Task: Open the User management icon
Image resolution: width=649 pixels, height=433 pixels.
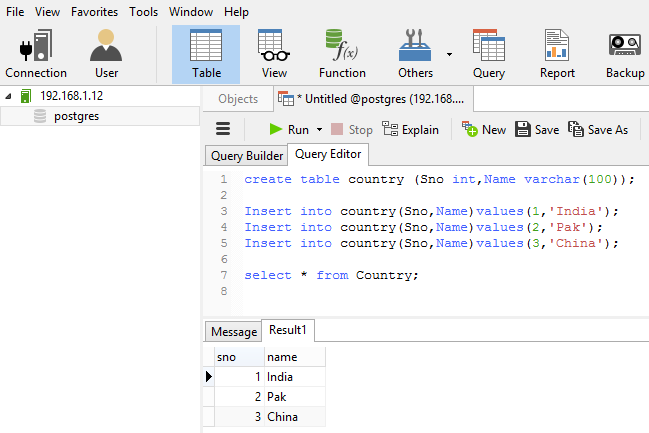Action: [106, 54]
